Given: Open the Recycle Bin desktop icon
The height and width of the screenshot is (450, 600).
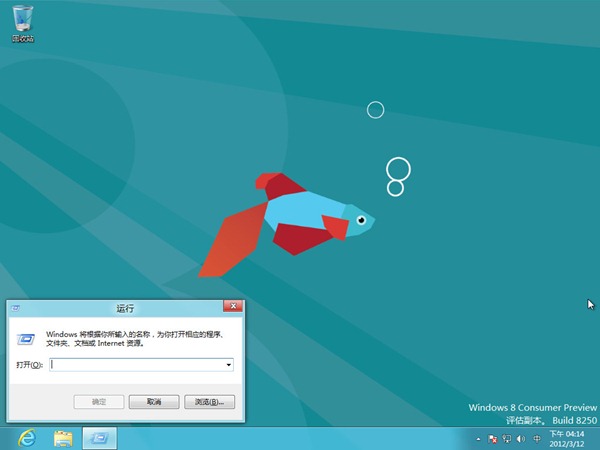Looking at the screenshot, I should coord(23,23).
